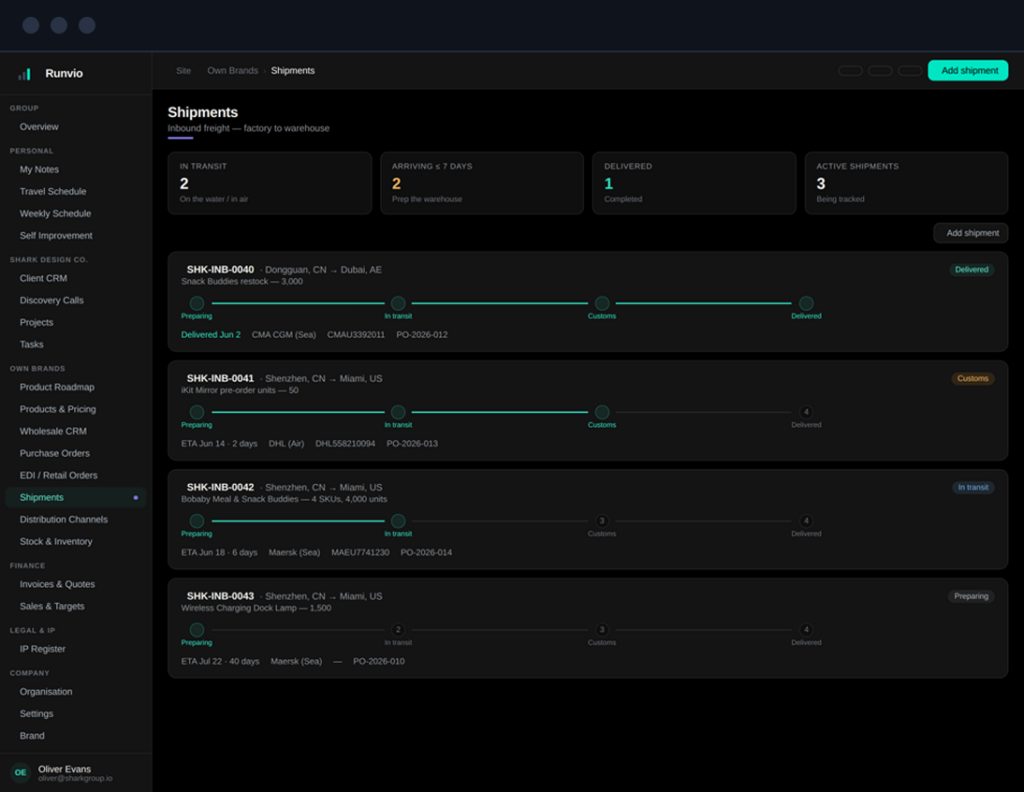Click the In transit badge on SHK-INB-0042
Image resolution: width=1024 pixels, height=792 pixels.
972,488
